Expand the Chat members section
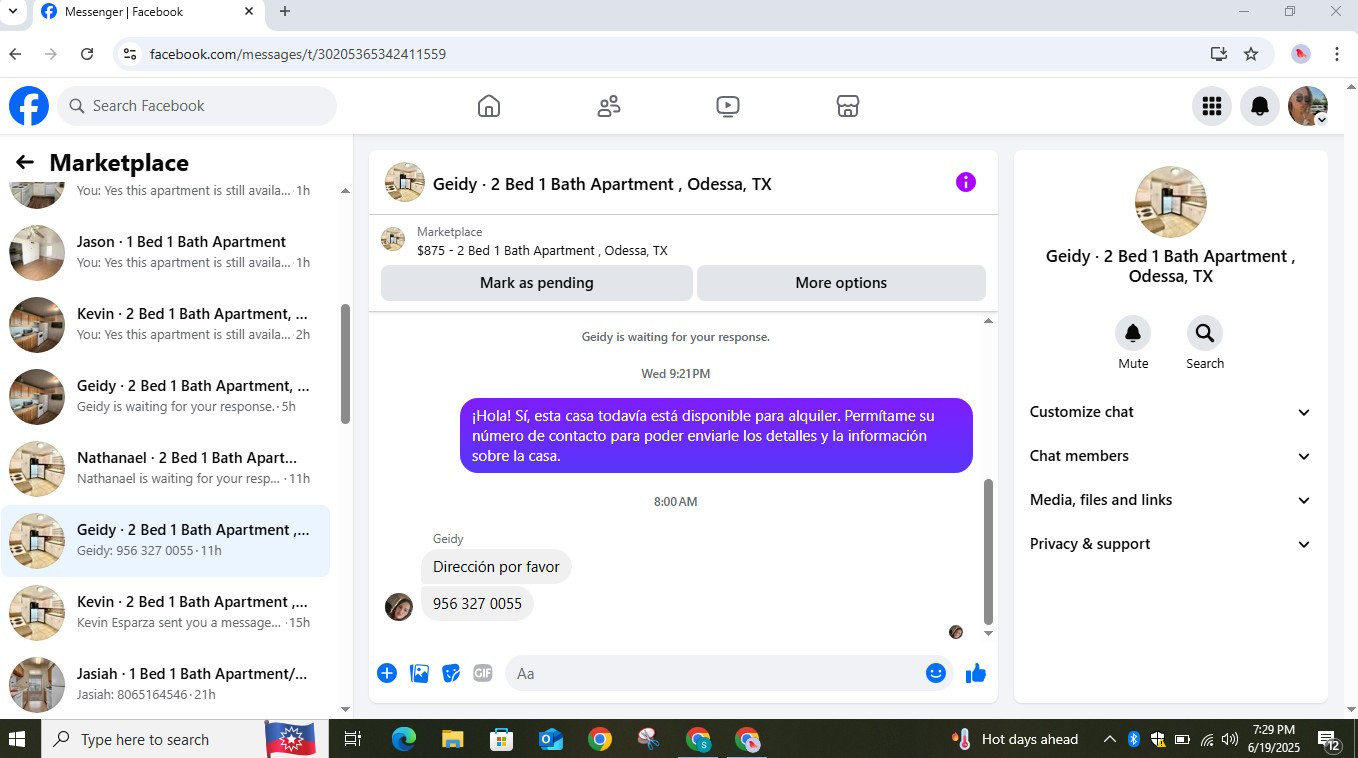The image size is (1358, 758). (1170, 456)
